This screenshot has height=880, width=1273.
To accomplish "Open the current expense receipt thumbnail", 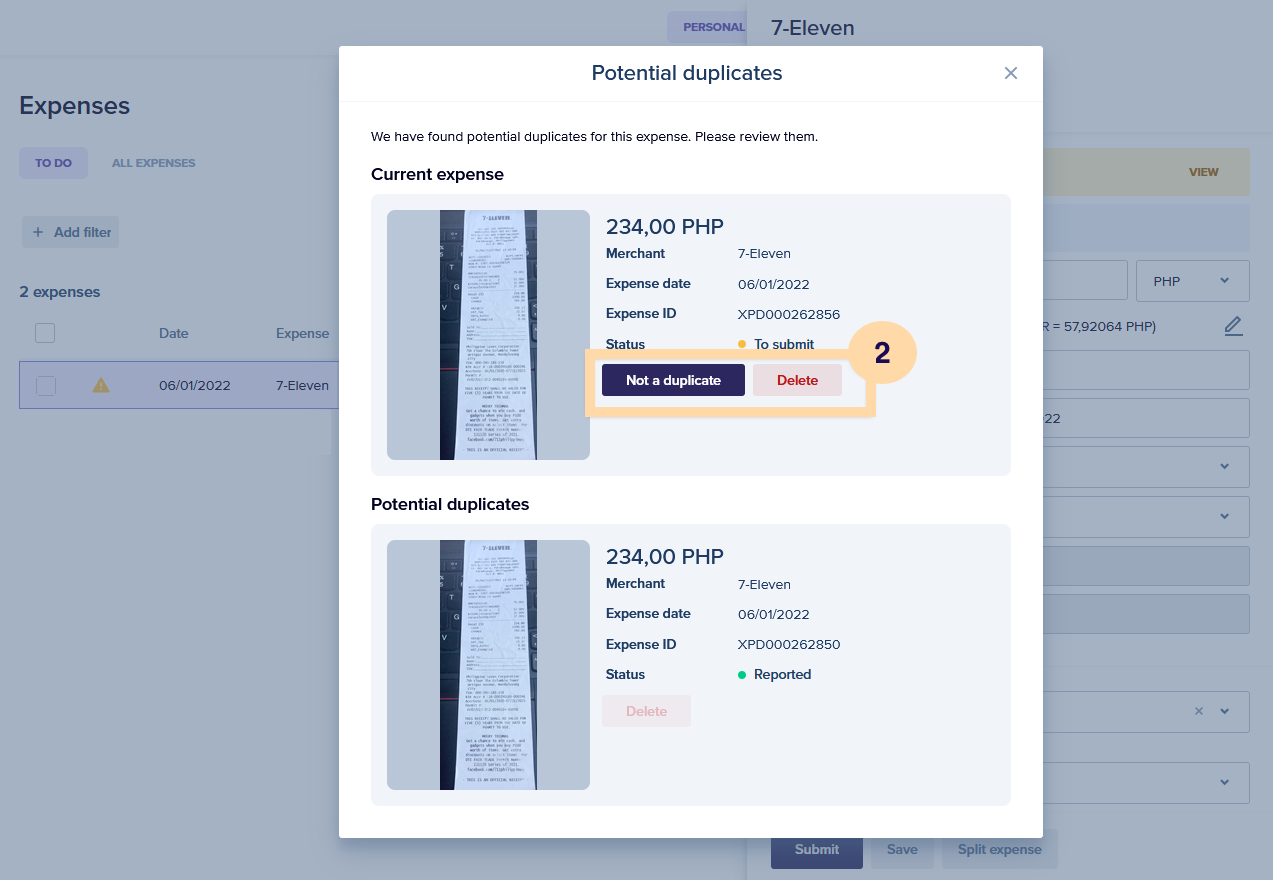I will (x=488, y=335).
